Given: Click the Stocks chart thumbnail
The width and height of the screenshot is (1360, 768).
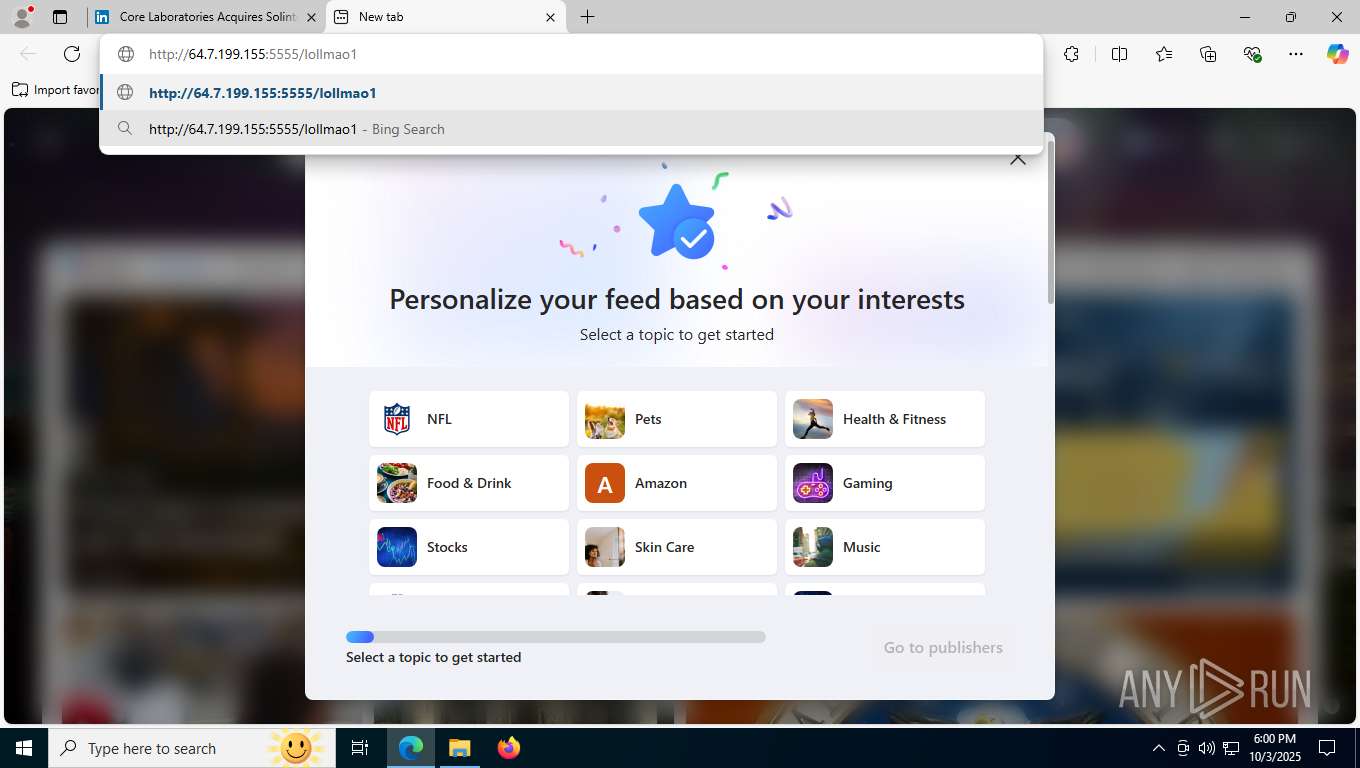Looking at the screenshot, I should click(x=397, y=547).
